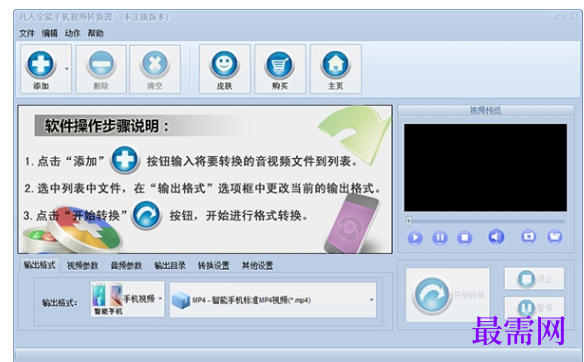Stop the video preview playback
Viewport: 584px width, 362px height.
tap(464, 238)
